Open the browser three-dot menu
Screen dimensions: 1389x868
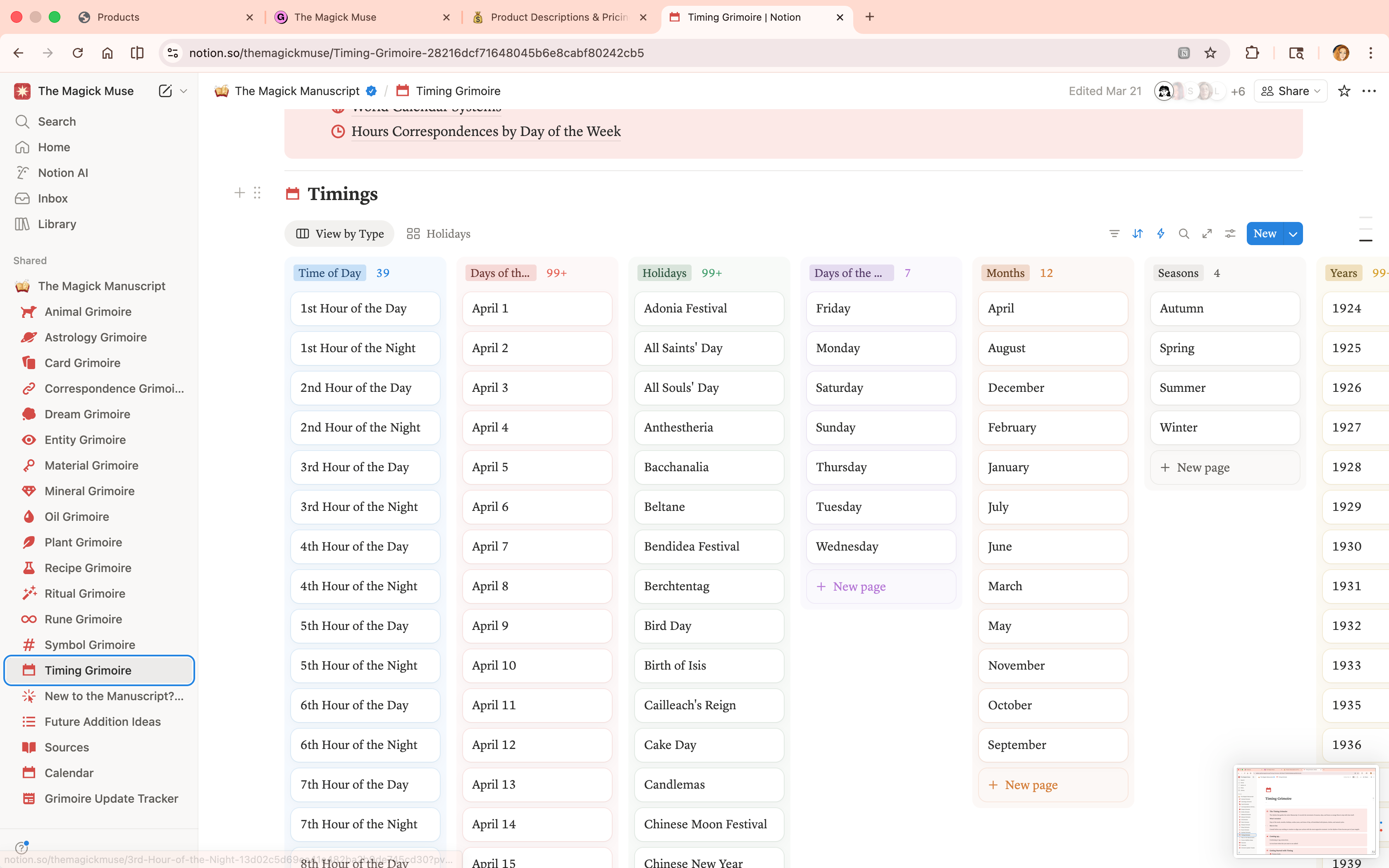pos(1371,53)
